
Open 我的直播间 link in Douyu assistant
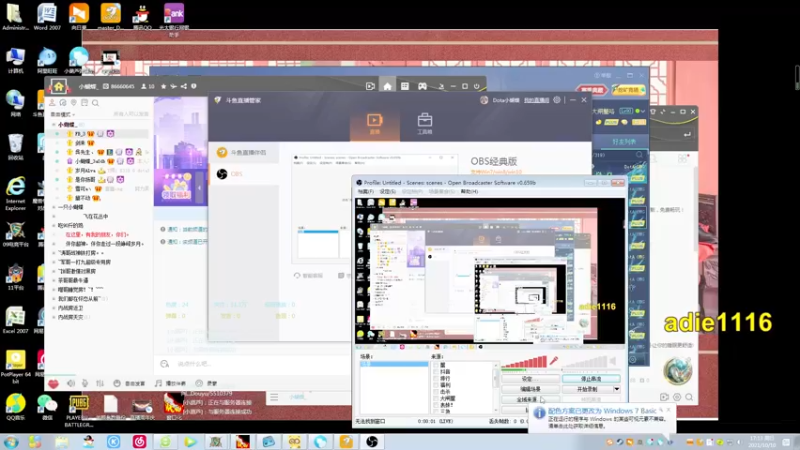[x=536, y=100]
